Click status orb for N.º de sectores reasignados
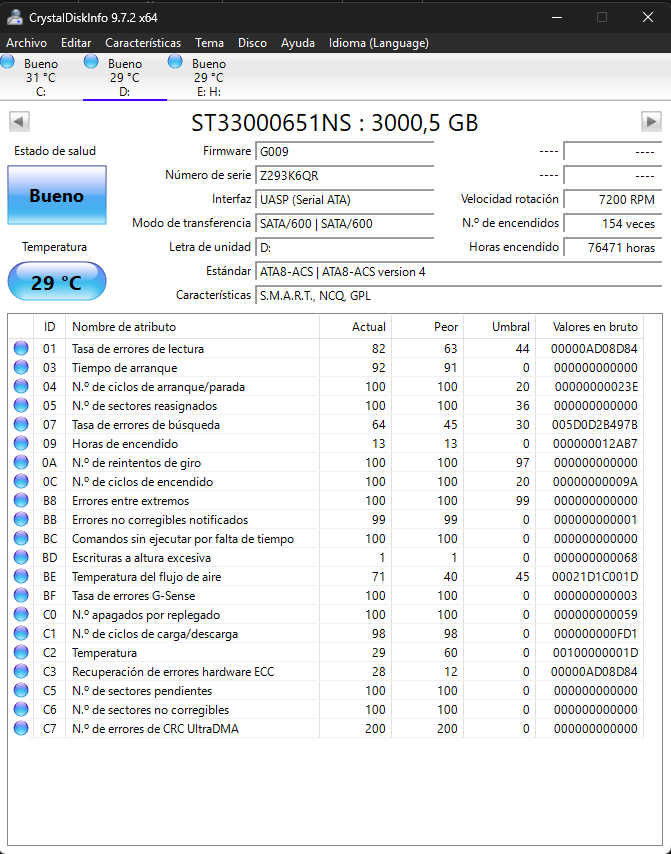This screenshot has height=854, width=671. click(21, 405)
